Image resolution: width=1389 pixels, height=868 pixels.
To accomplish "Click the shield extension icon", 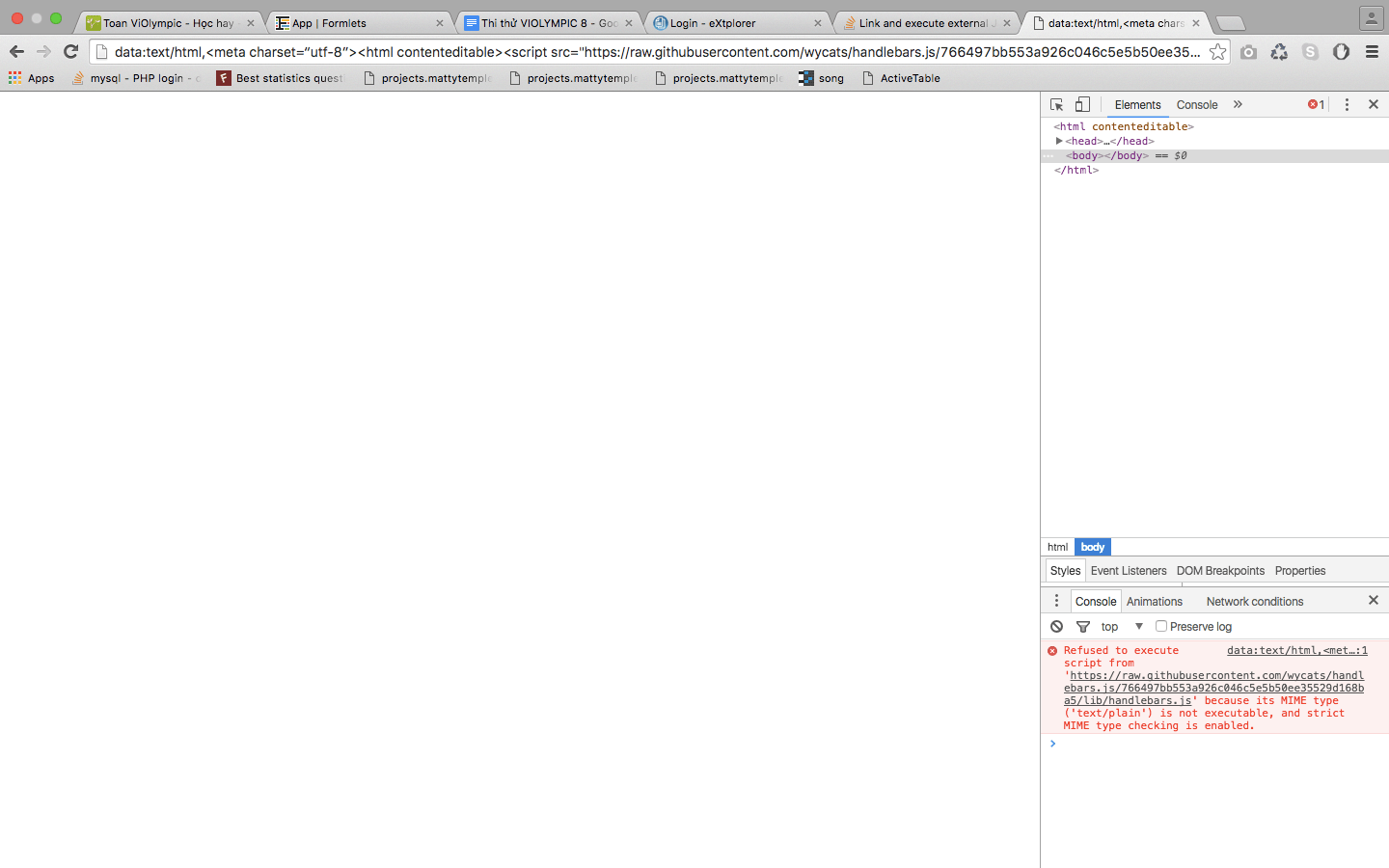I will (1341, 52).
